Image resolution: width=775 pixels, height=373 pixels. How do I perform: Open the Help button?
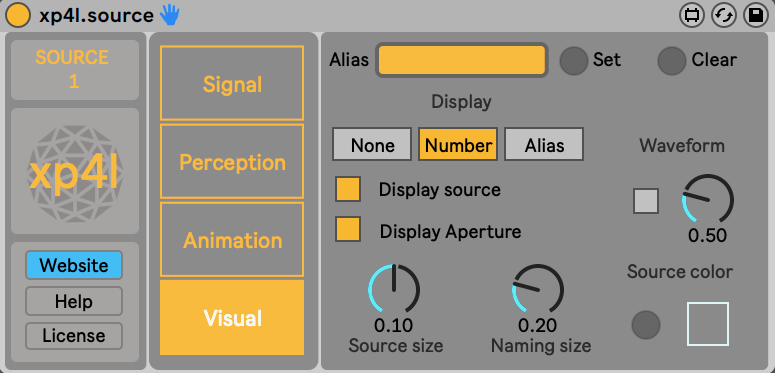pos(74,301)
